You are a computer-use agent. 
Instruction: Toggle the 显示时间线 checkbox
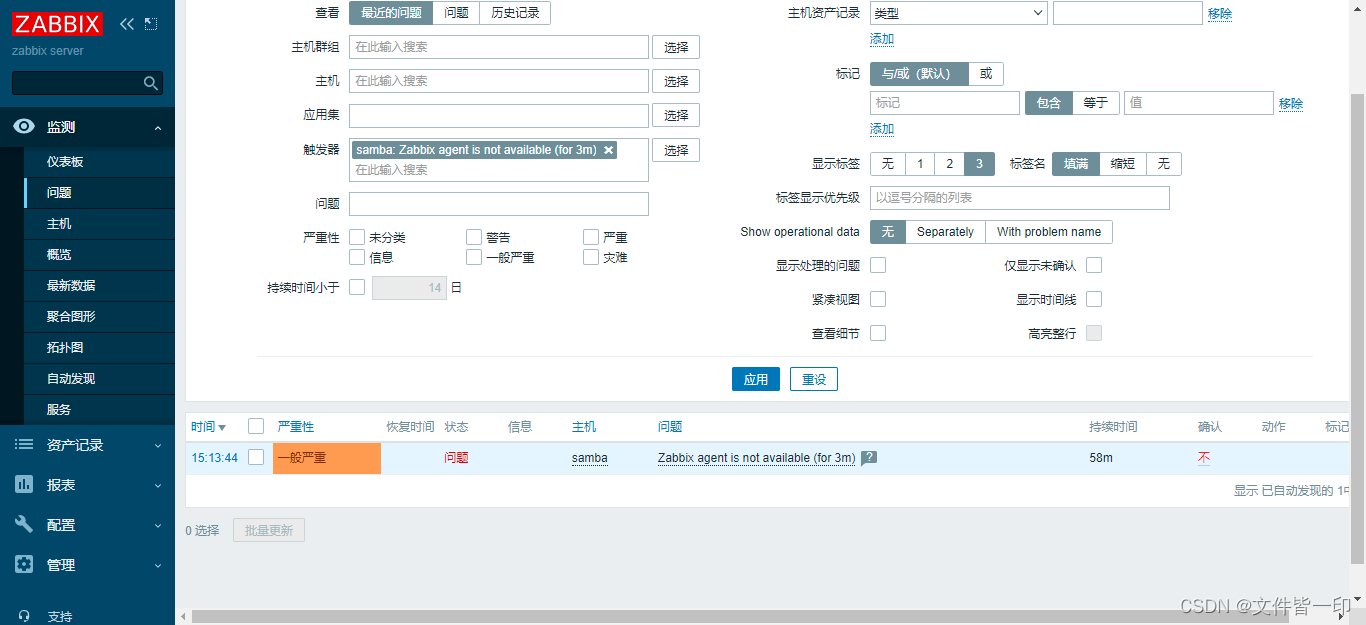coord(1094,299)
